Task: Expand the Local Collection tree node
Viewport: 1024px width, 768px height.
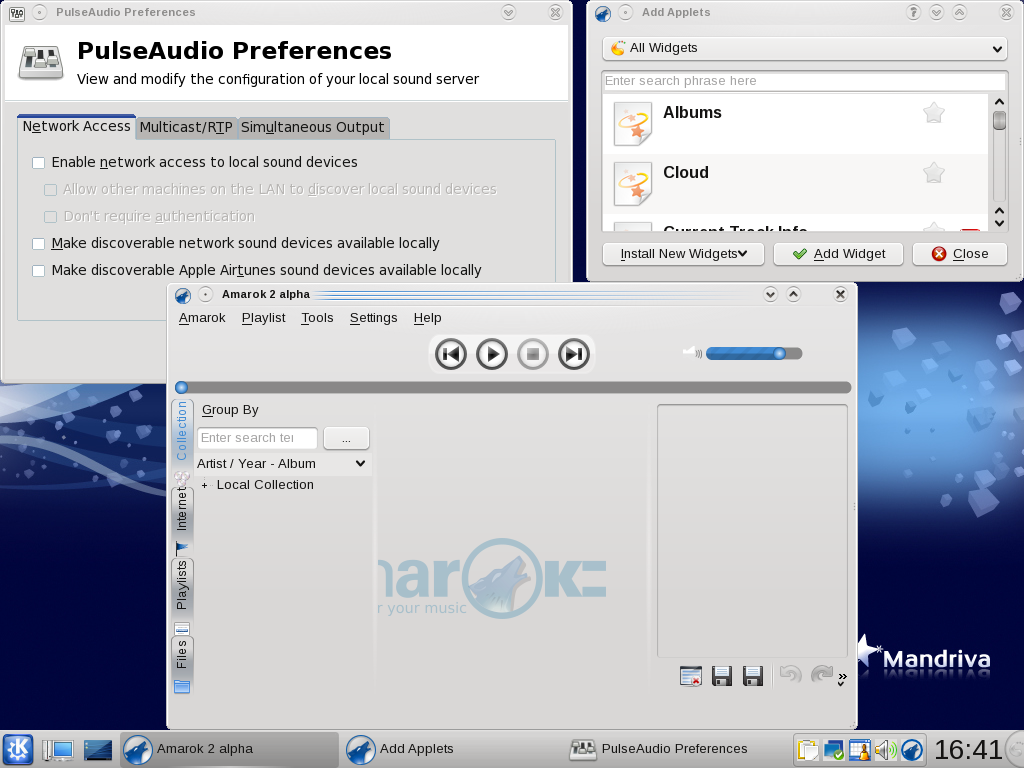Action: [x=204, y=485]
